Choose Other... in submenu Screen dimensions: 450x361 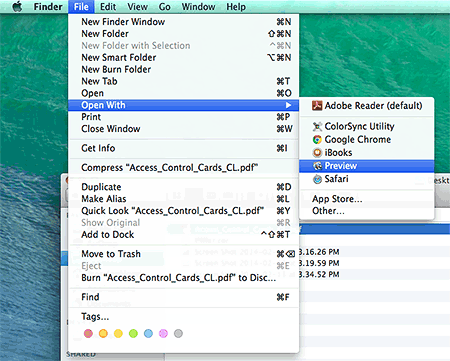[x=367, y=211]
